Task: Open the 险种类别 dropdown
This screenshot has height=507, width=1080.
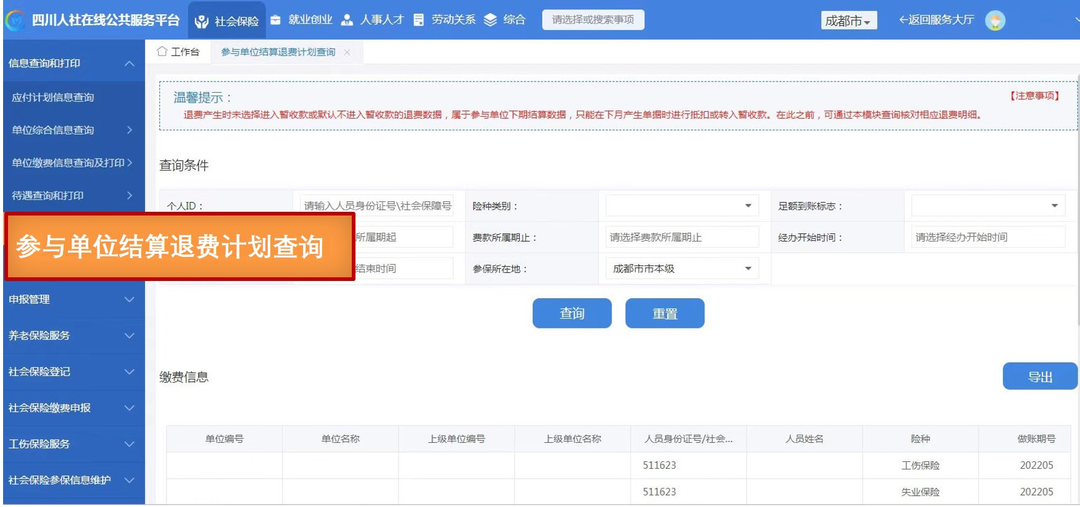Action: coord(682,205)
